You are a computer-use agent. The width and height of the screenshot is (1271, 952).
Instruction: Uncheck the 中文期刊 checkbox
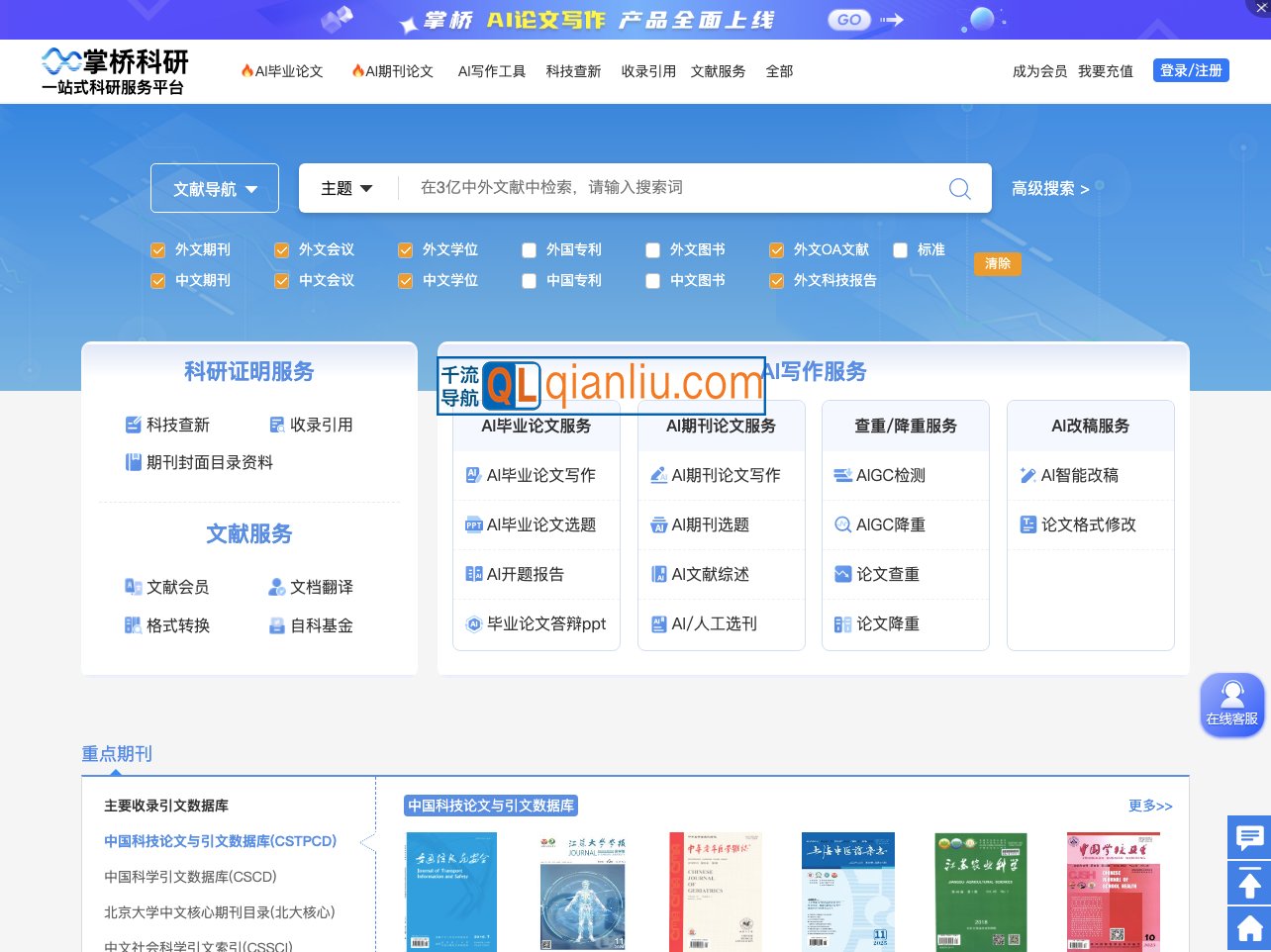coord(157,281)
